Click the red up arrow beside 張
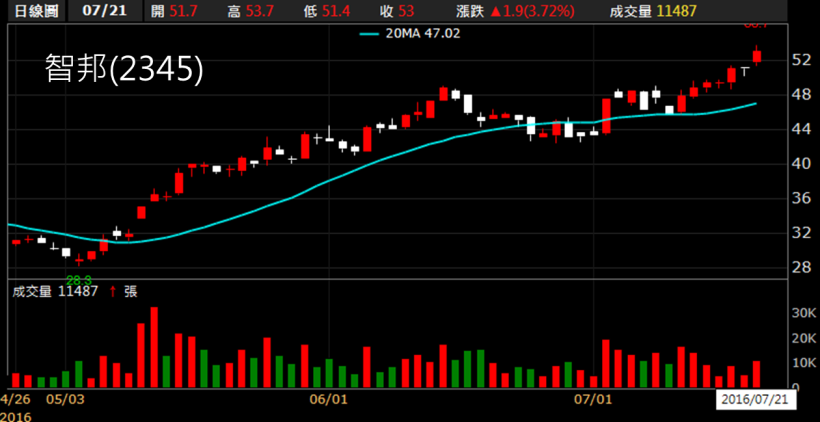 113,292
